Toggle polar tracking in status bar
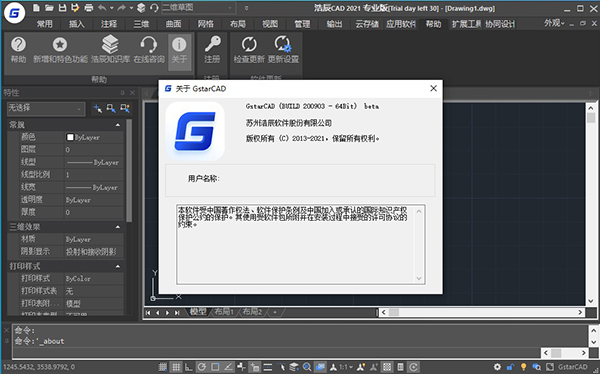The width and height of the screenshot is (600, 374). coord(202,367)
